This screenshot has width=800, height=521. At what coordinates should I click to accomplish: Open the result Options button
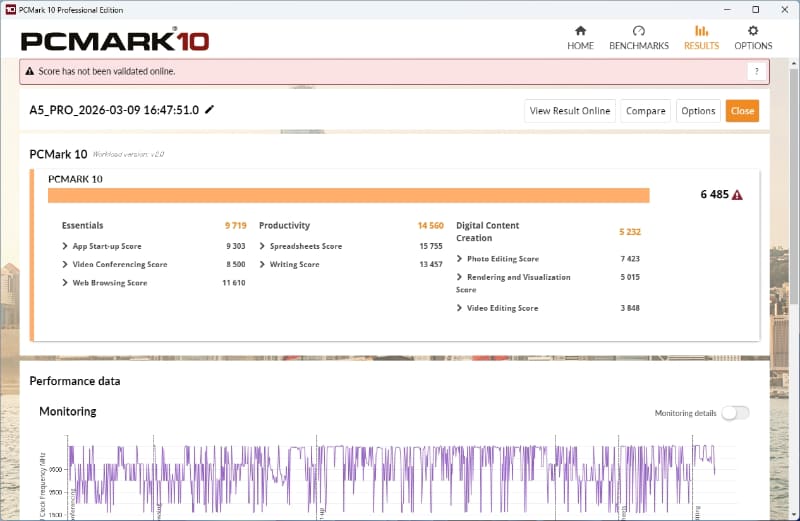pyautogui.click(x=698, y=111)
